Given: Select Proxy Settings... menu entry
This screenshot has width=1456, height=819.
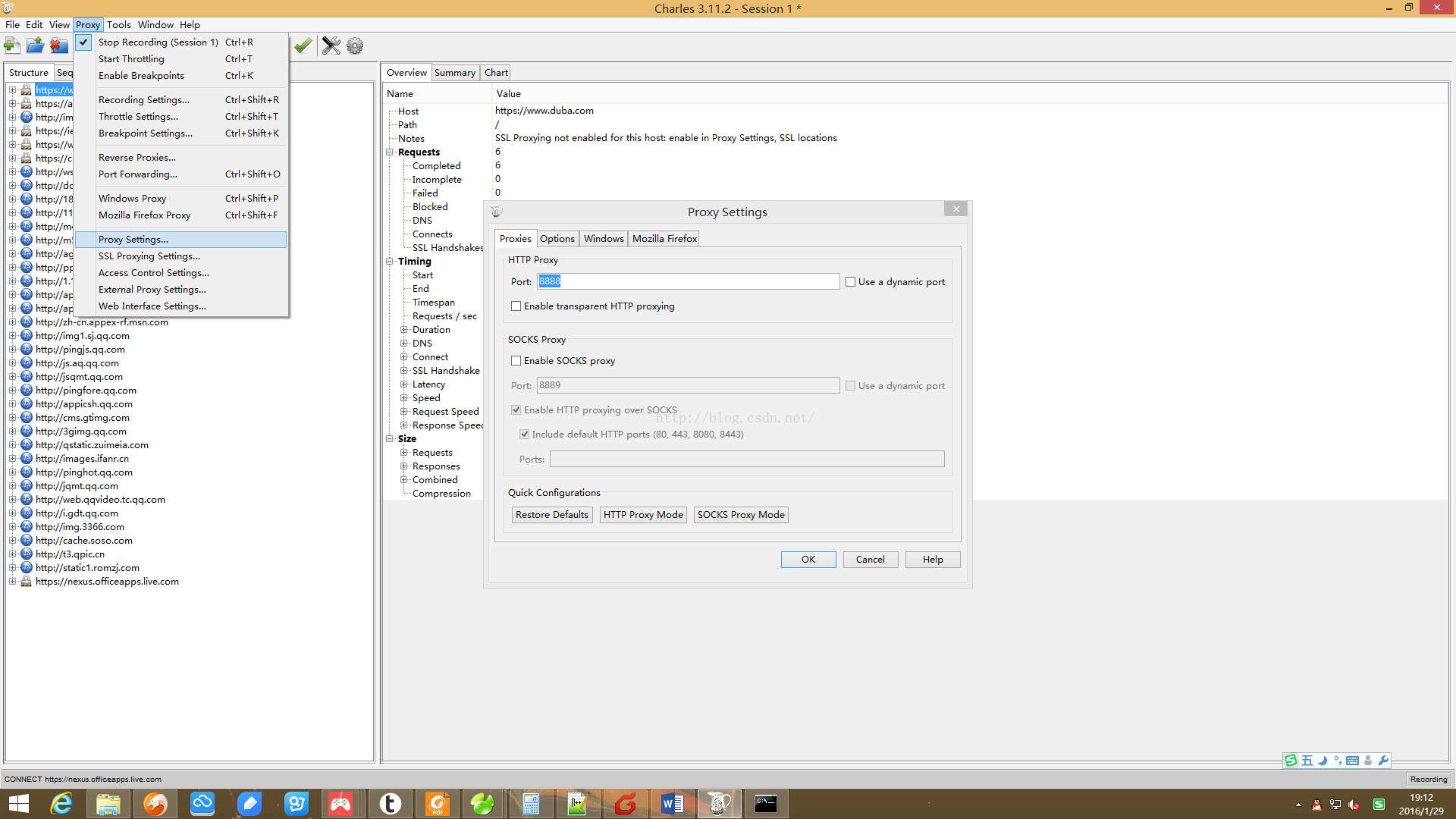Looking at the screenshot, I should click(x=181, y=240).
